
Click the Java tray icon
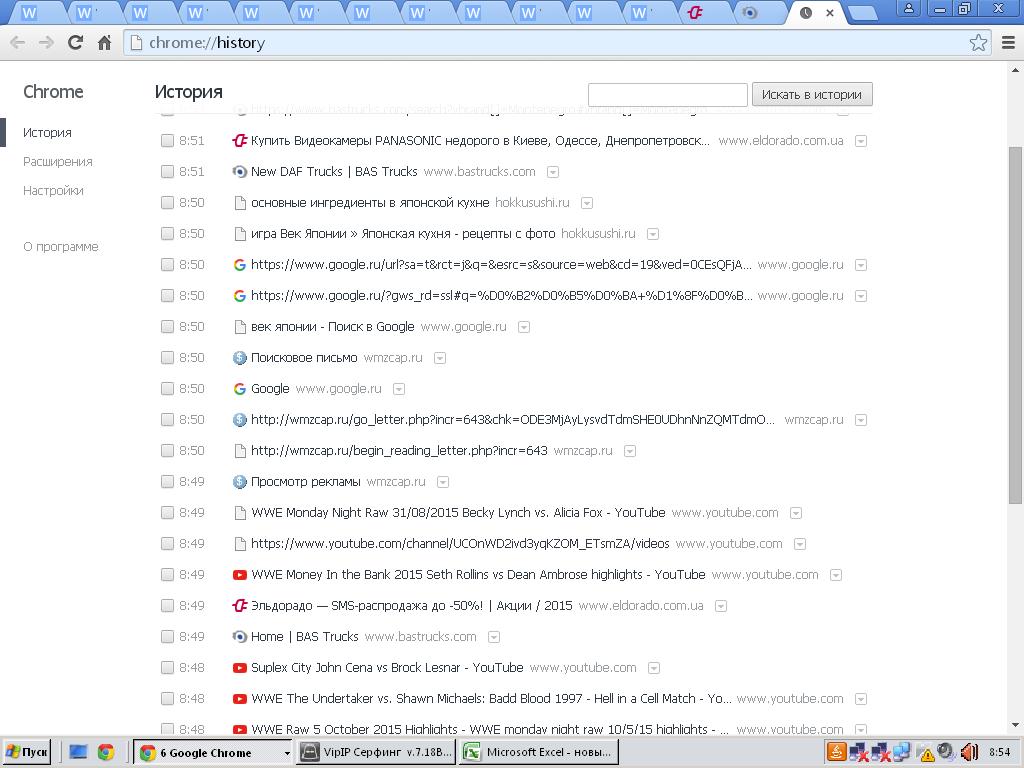(x=837, y=752)
